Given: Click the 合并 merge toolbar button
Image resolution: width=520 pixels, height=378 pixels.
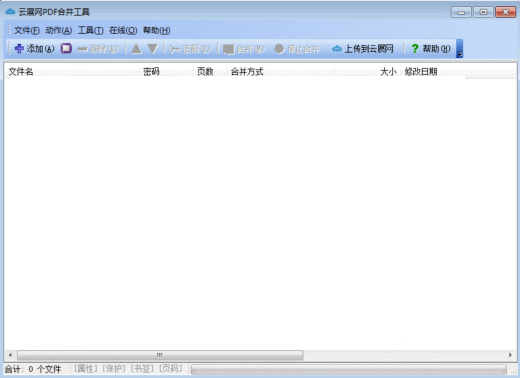Looking at the screenshot, I should [x=243, y=49].
